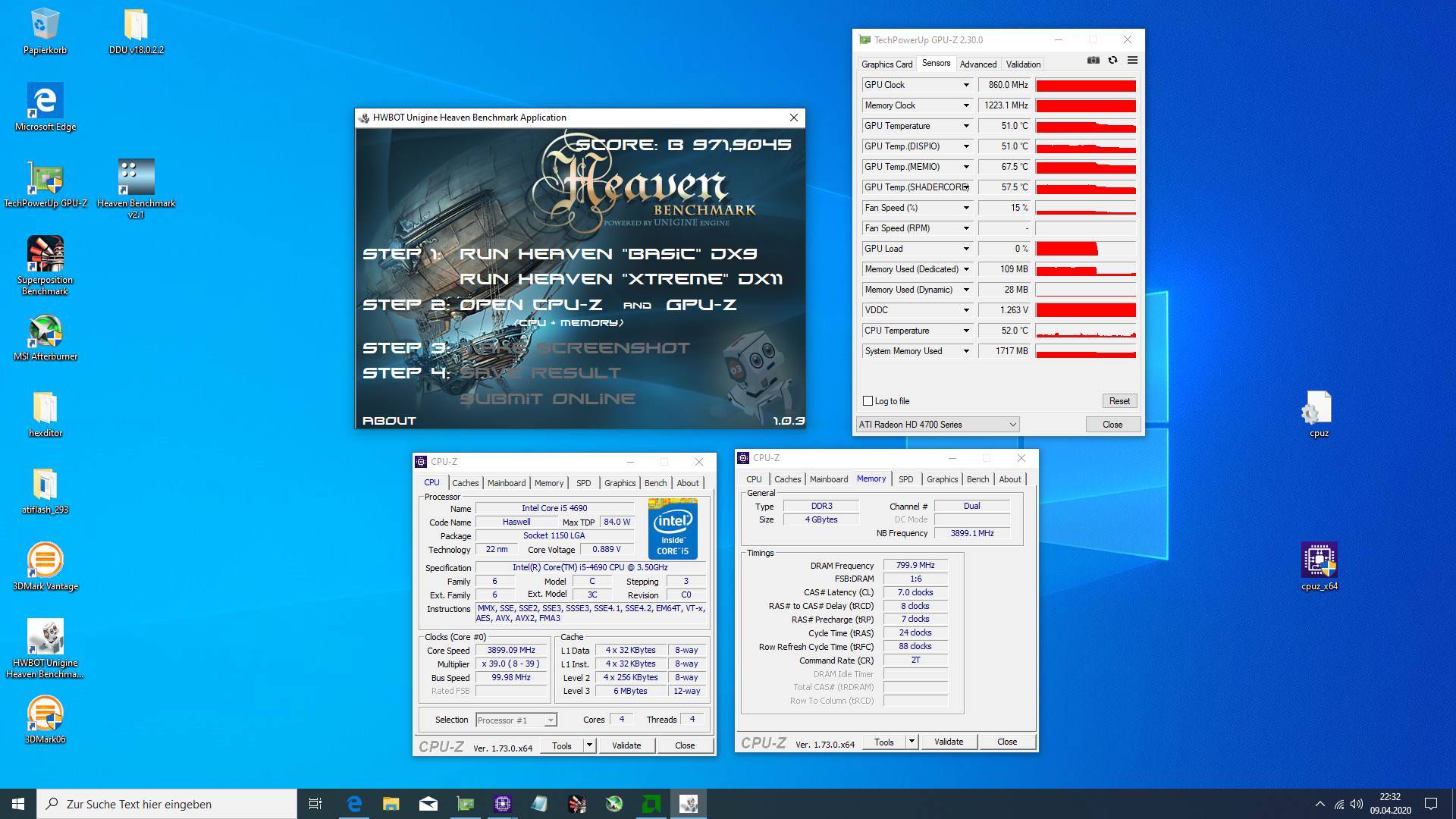Launch Microsoft Edge from desktop
This screenshot has width=1456, height=819.
(45, 108)
